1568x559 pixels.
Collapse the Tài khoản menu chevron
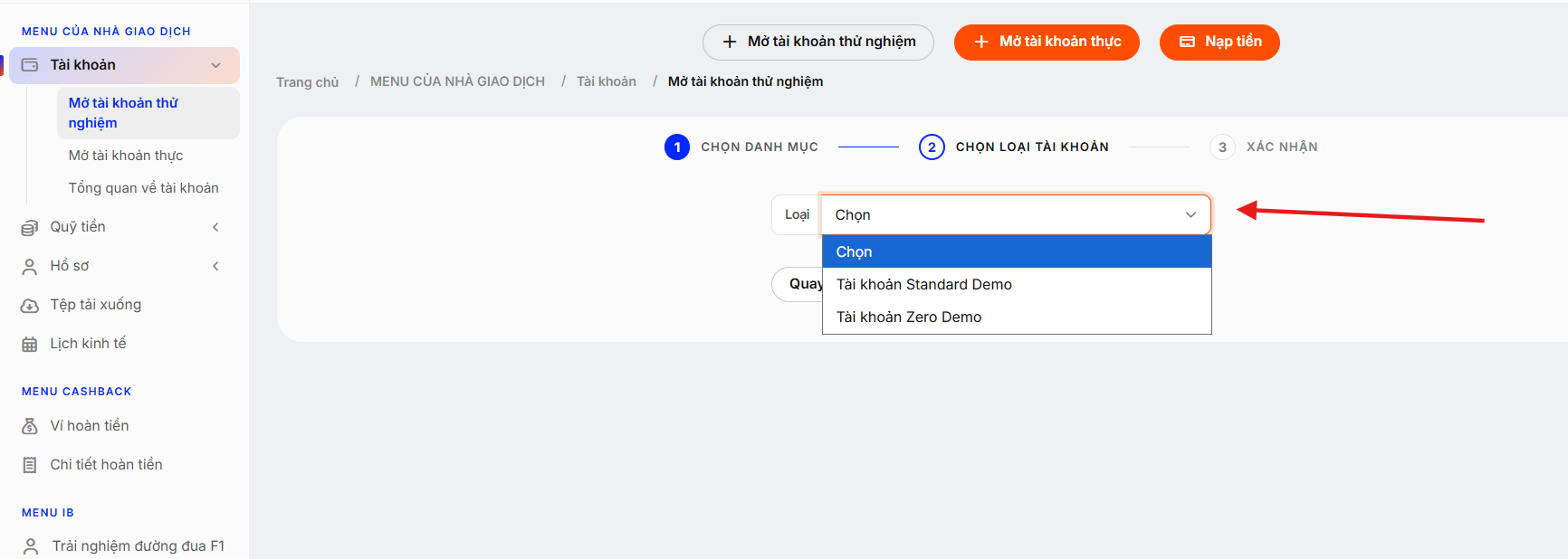point(215,65)
